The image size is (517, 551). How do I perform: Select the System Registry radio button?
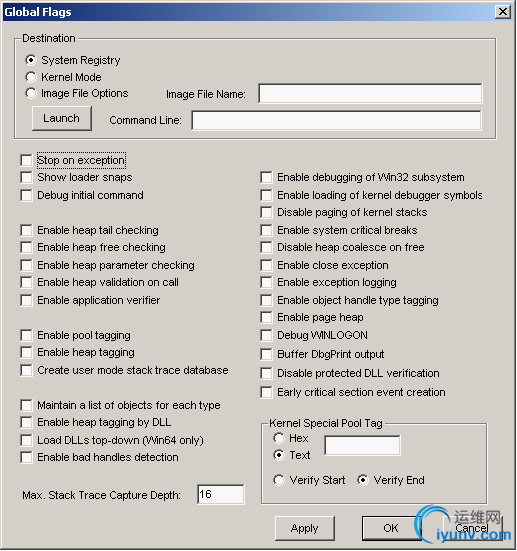coord(31,60)
